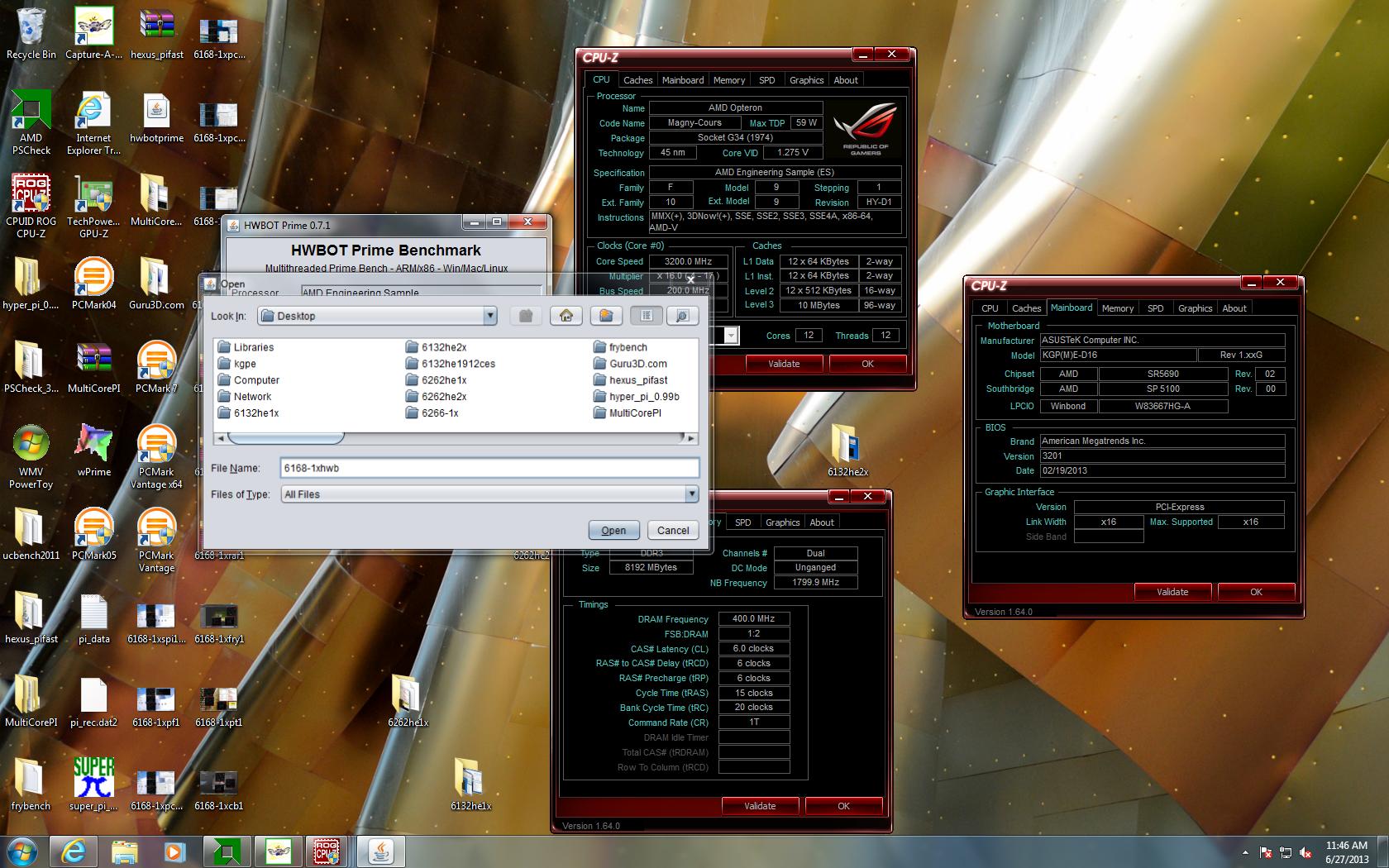Select the CPUID ROG CPU-Z desktop icon
This screenshot has width=1389, height=868.
pyautogui.click(x=31, y=205)
